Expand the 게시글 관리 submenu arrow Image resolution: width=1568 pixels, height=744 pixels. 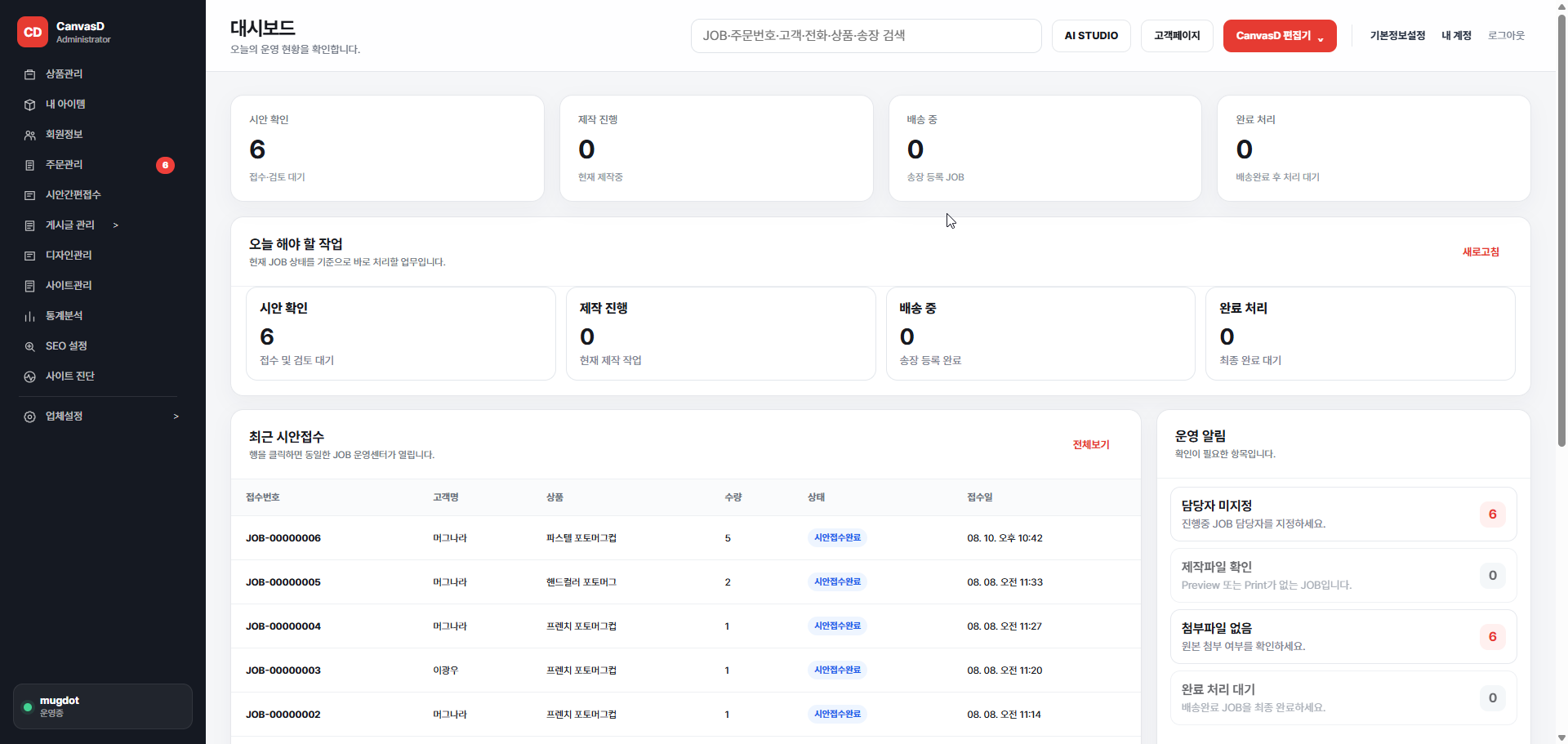[116, 225]
